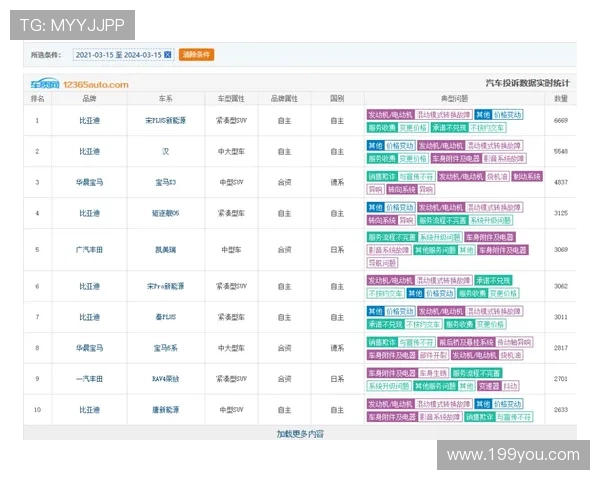Click 车身生锈 tag in the RAV4荣放 row
The width and height of the screenshot is (600, 480).
[x=433, y=373]
